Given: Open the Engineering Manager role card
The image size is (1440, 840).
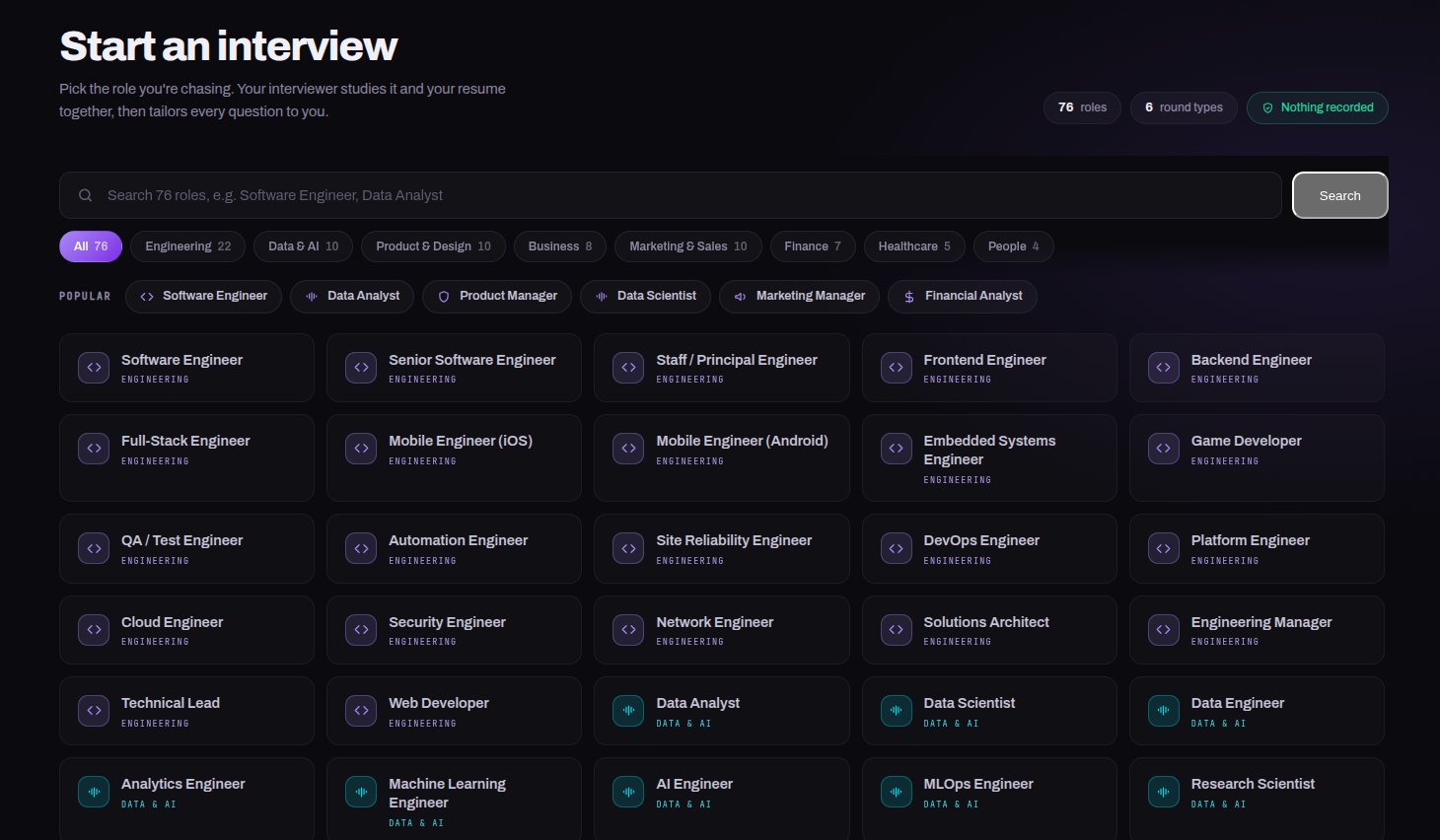Looking at the screenshot, I should tap(1257, 630).
